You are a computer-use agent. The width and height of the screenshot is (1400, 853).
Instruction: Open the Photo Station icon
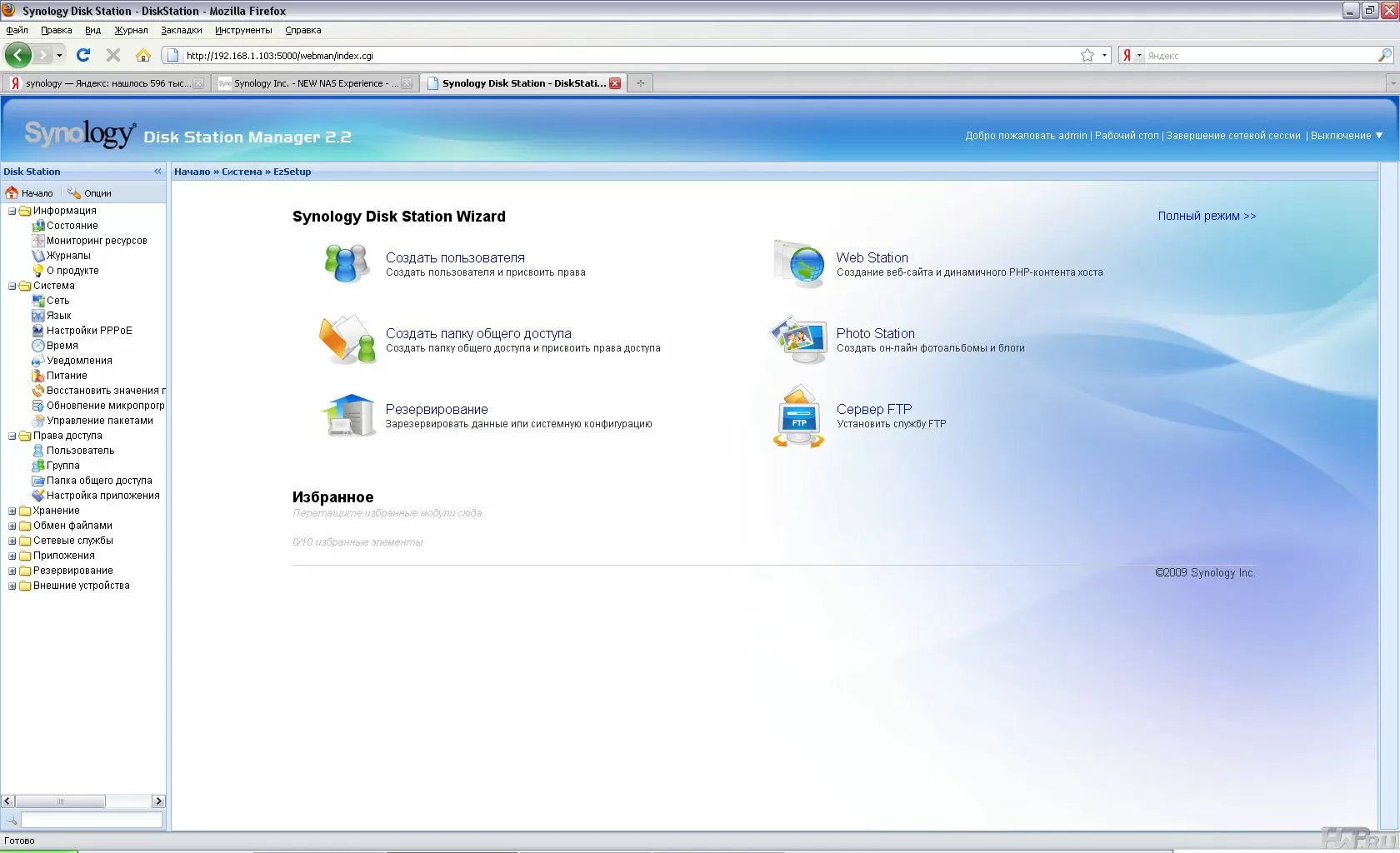click(798, 339)
